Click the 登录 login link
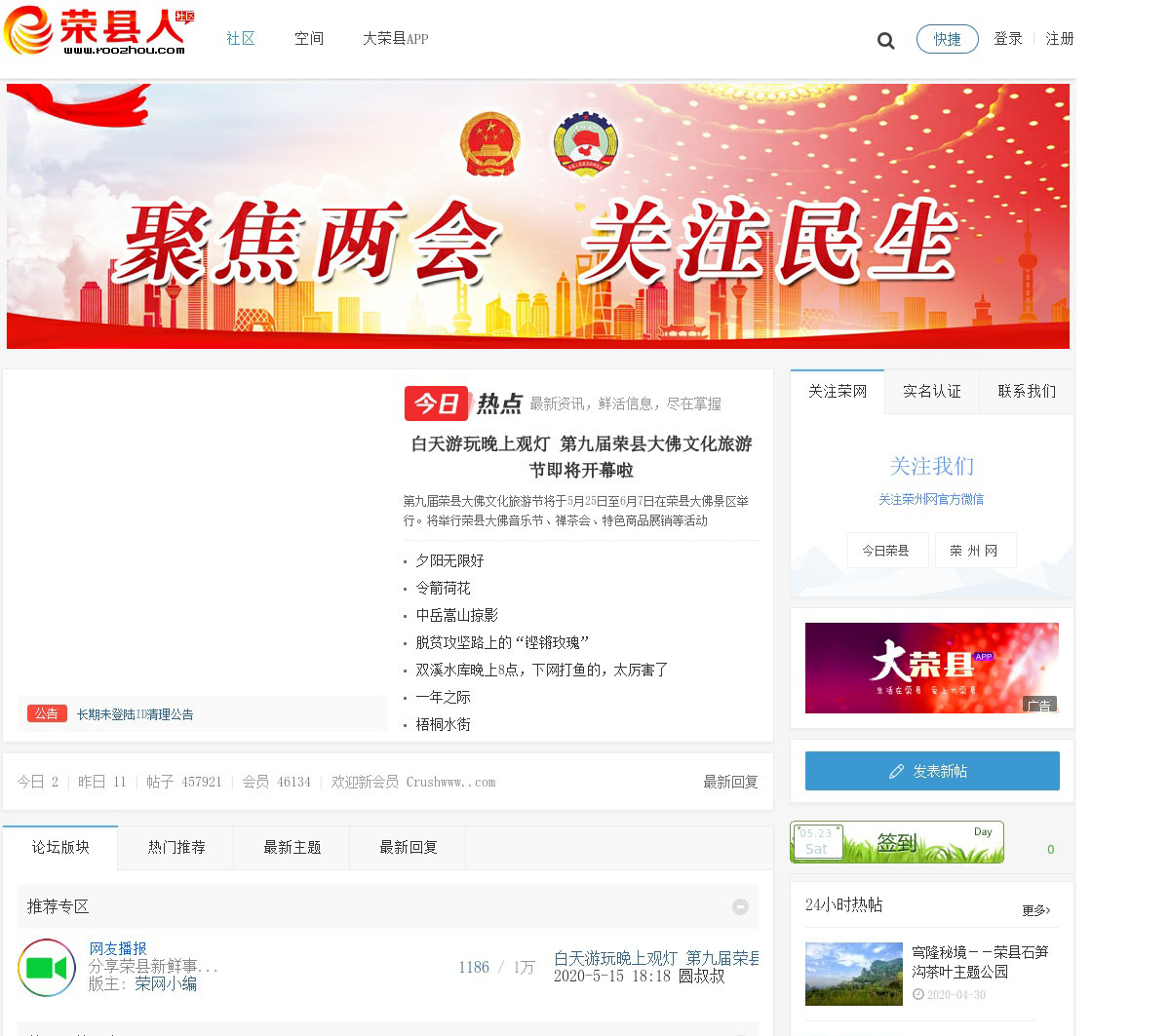The image size is (1170, 1036). pyautogui.click(x=1007, y=39)
